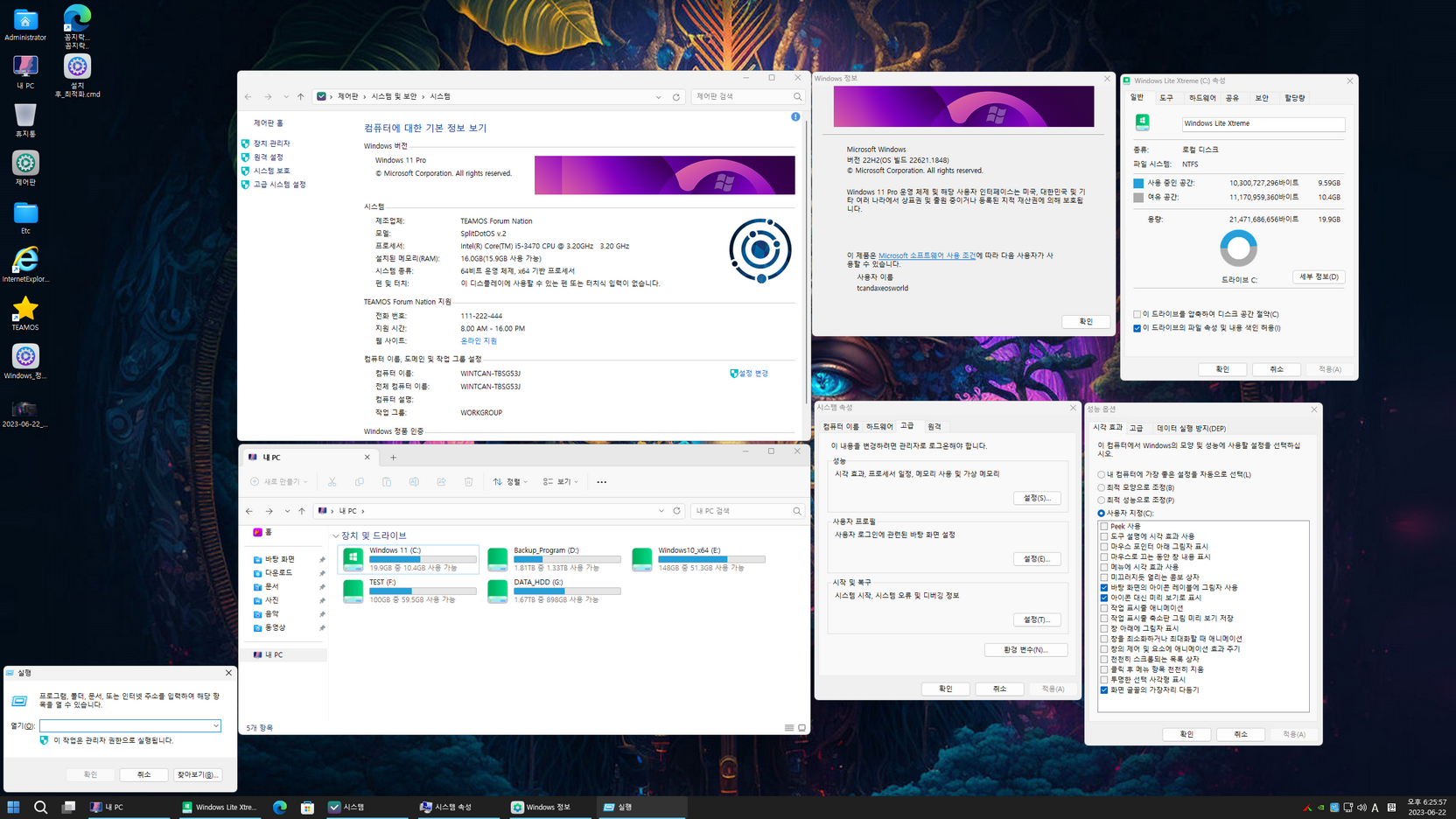Click 환경 변수(N)... button
Image resolution: width=1456 pixels, height=819 pixels.
click(1025, 650)
